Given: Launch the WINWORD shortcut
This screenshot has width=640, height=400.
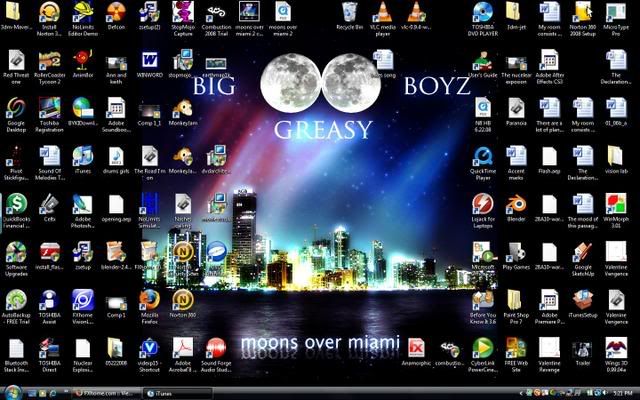Looking at the screenshot, I should [x=149, y=64].
